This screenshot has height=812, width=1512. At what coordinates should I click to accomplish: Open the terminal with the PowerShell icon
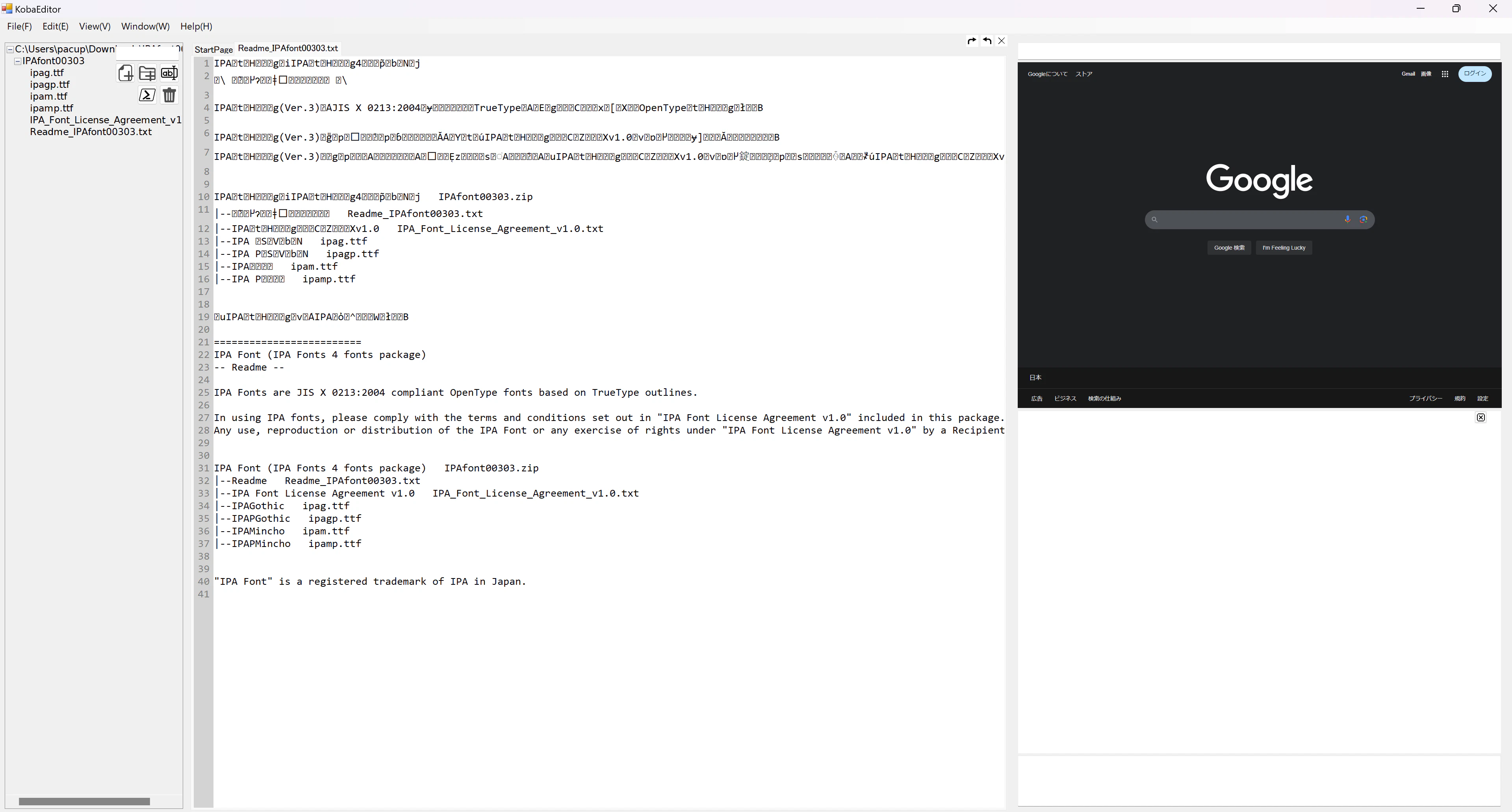(x=147, y=95)
